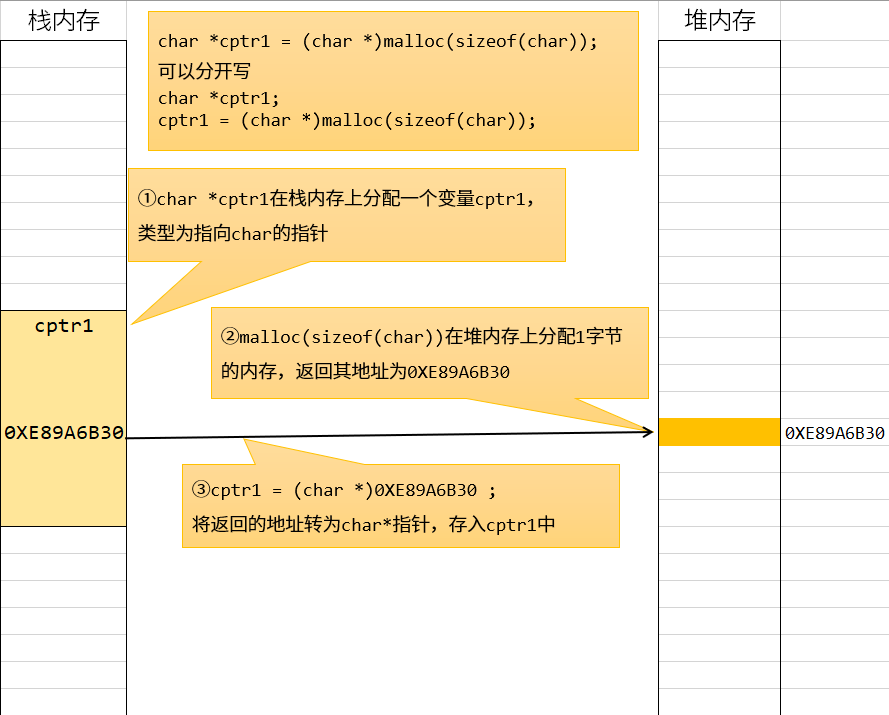Image resolution: width=889 pixels, height=715 pixels.
Task: Click empty stack column area below cptr1 box
Action: pyautogui.click(x=64, y=620)
